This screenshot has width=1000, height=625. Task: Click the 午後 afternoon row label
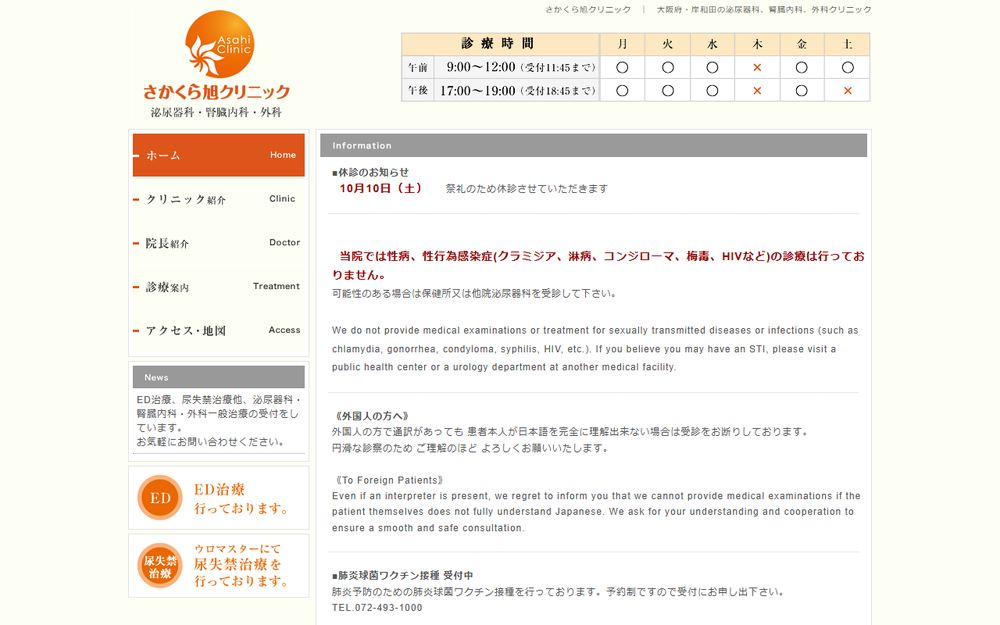pyautogui.click(x=418, y=91)
